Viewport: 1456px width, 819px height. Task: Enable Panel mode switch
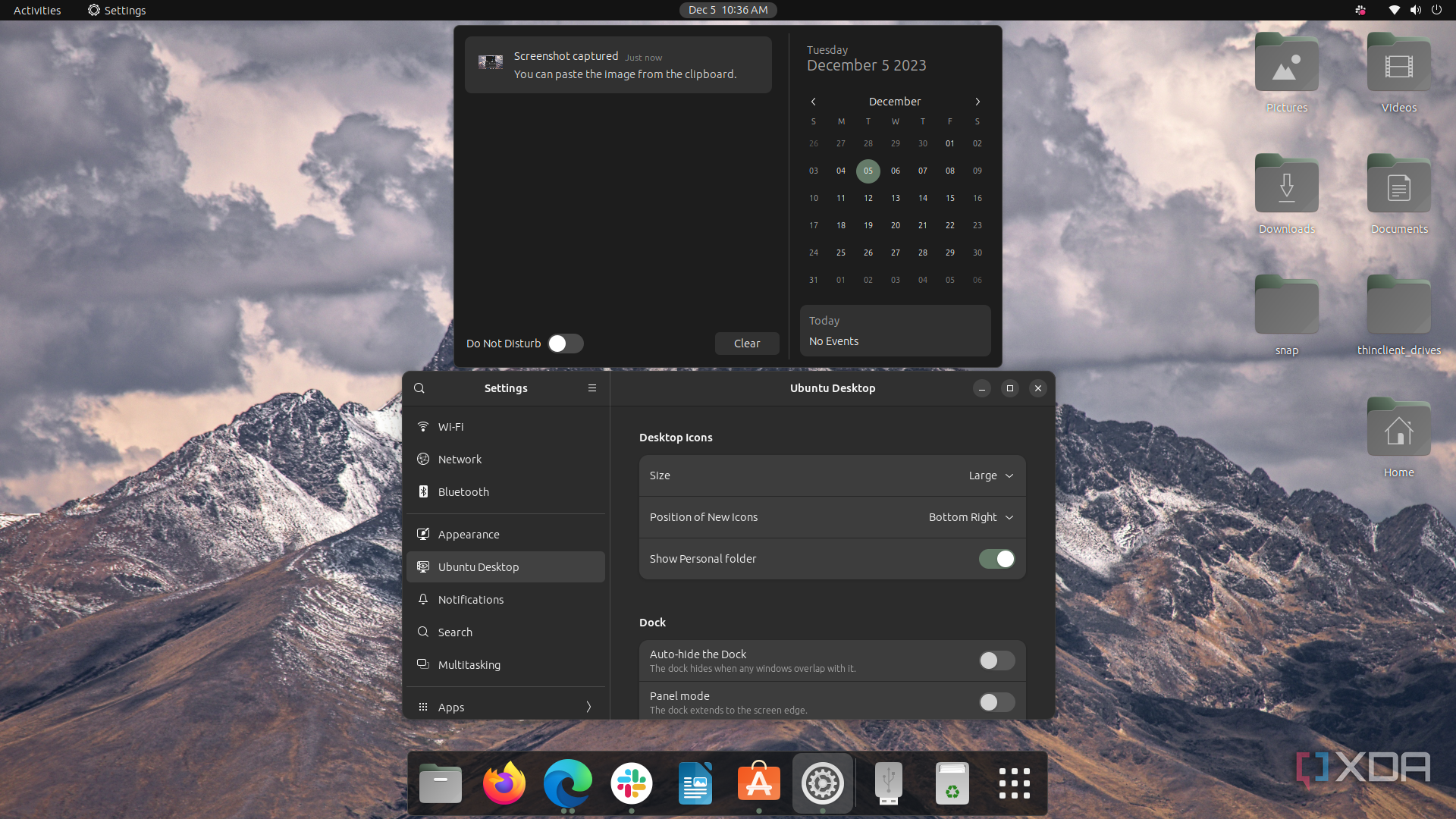(x=996, y=702)
